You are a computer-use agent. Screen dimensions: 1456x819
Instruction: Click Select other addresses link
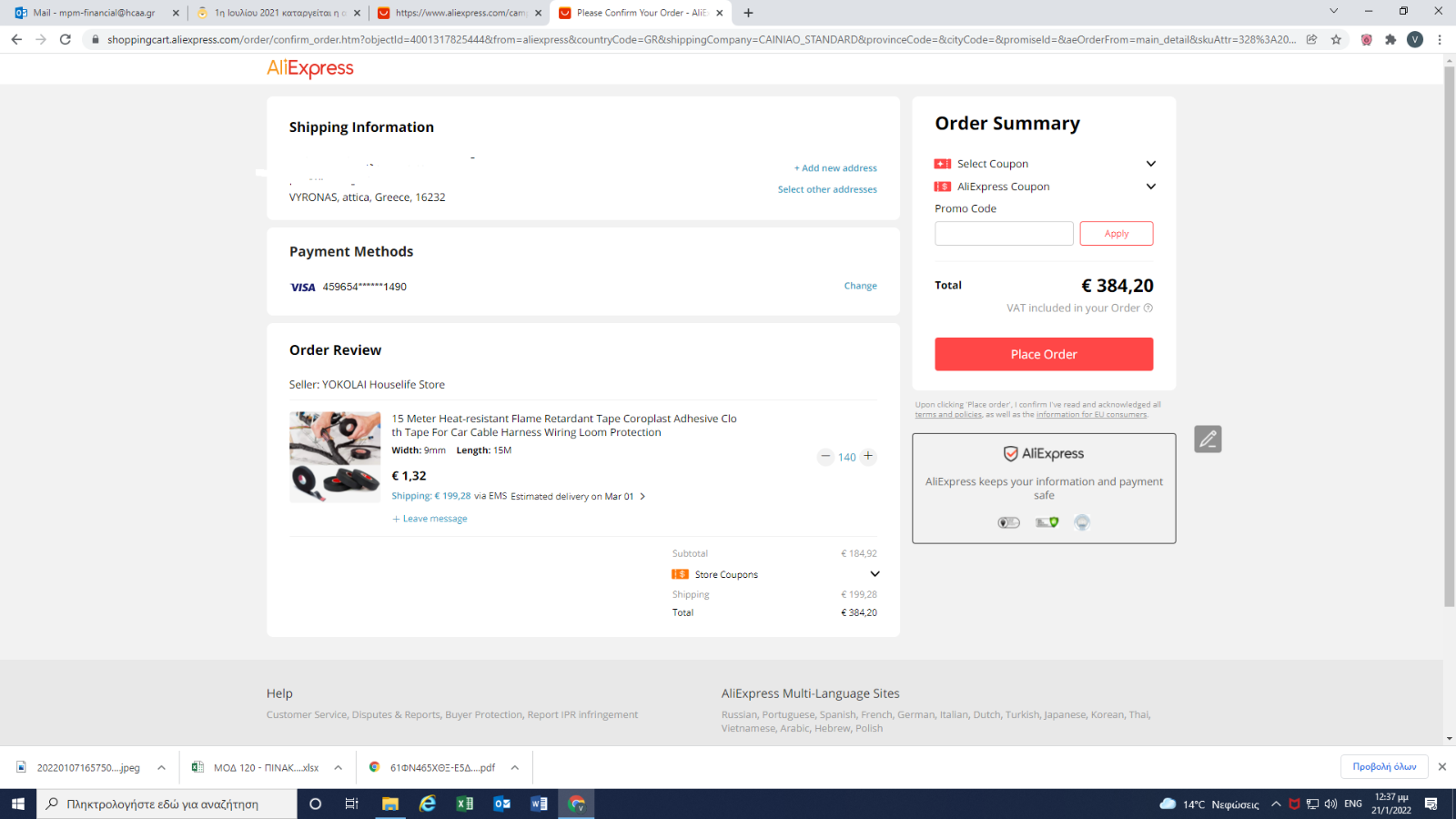tap(827, 189)
